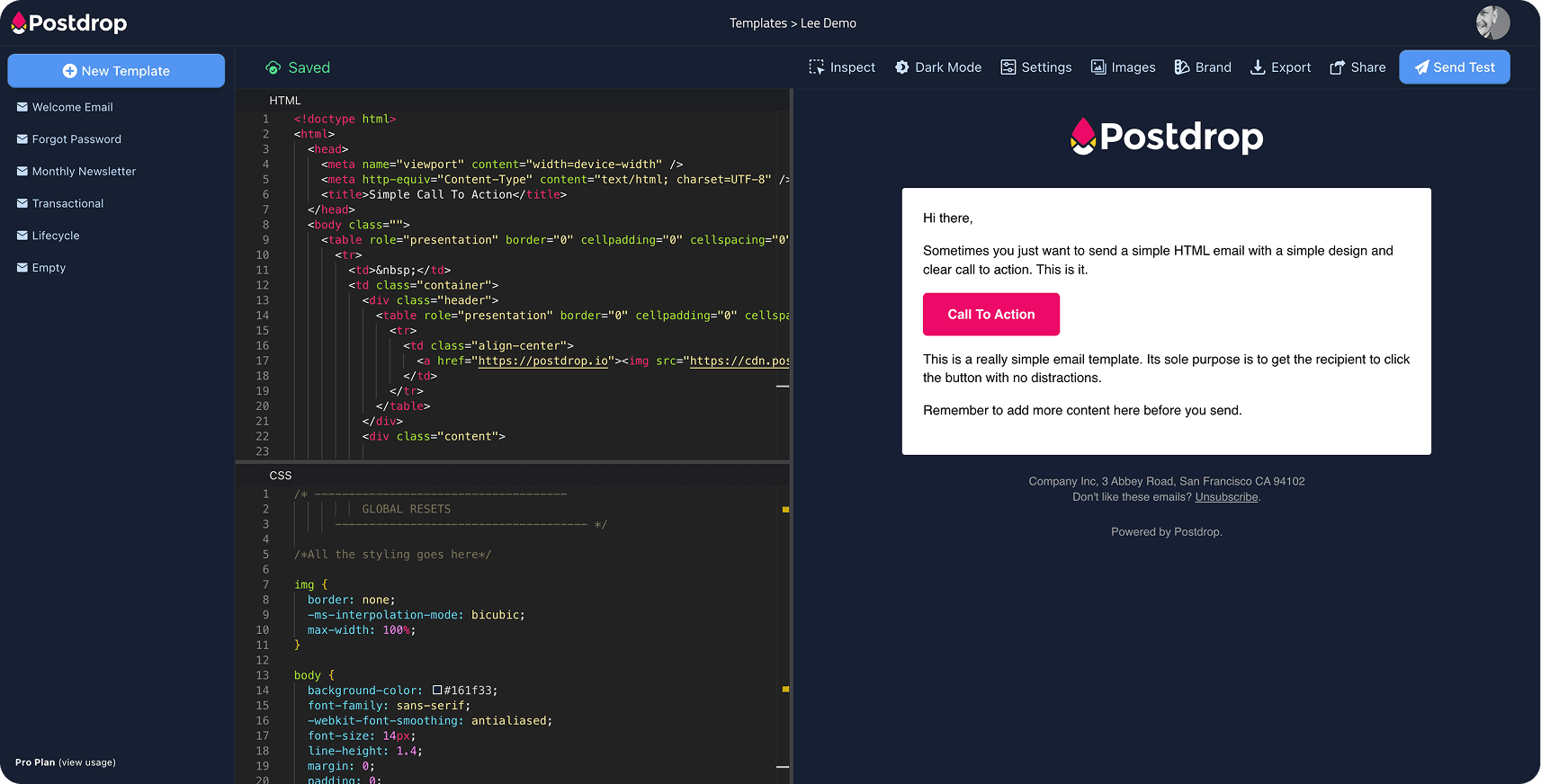The width and height of the screenshot is (1541, 784).
Task: Click the Export download icon
Action: 1258,67
